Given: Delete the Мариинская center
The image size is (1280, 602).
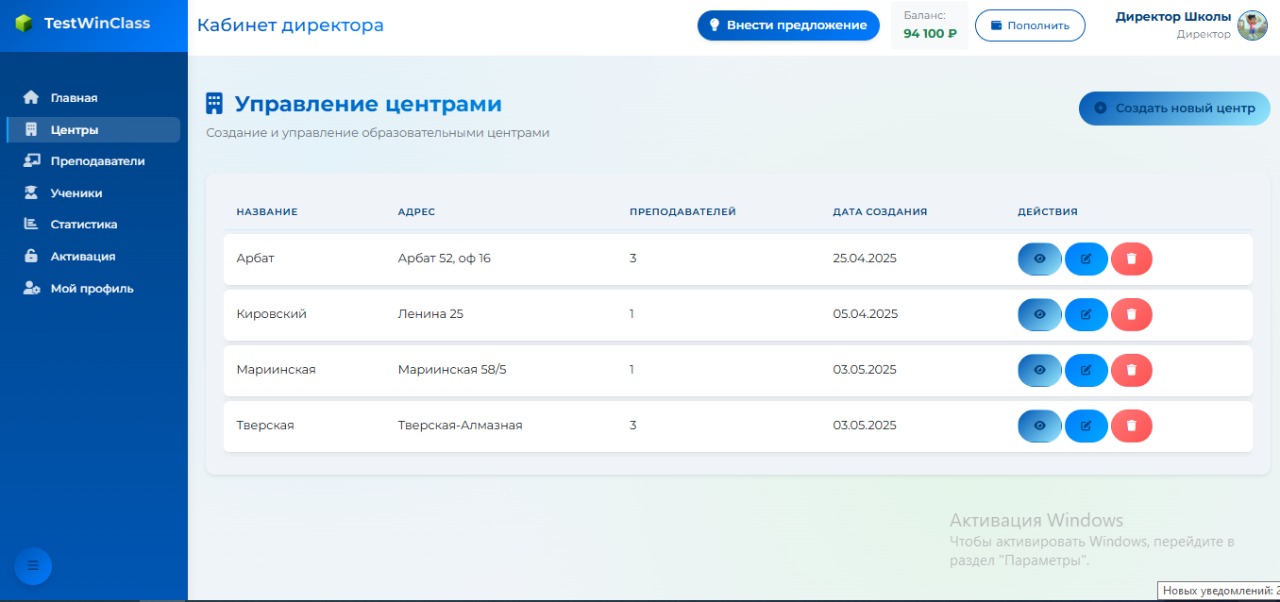Looking at the screenshot, I should pos(1131,369).
